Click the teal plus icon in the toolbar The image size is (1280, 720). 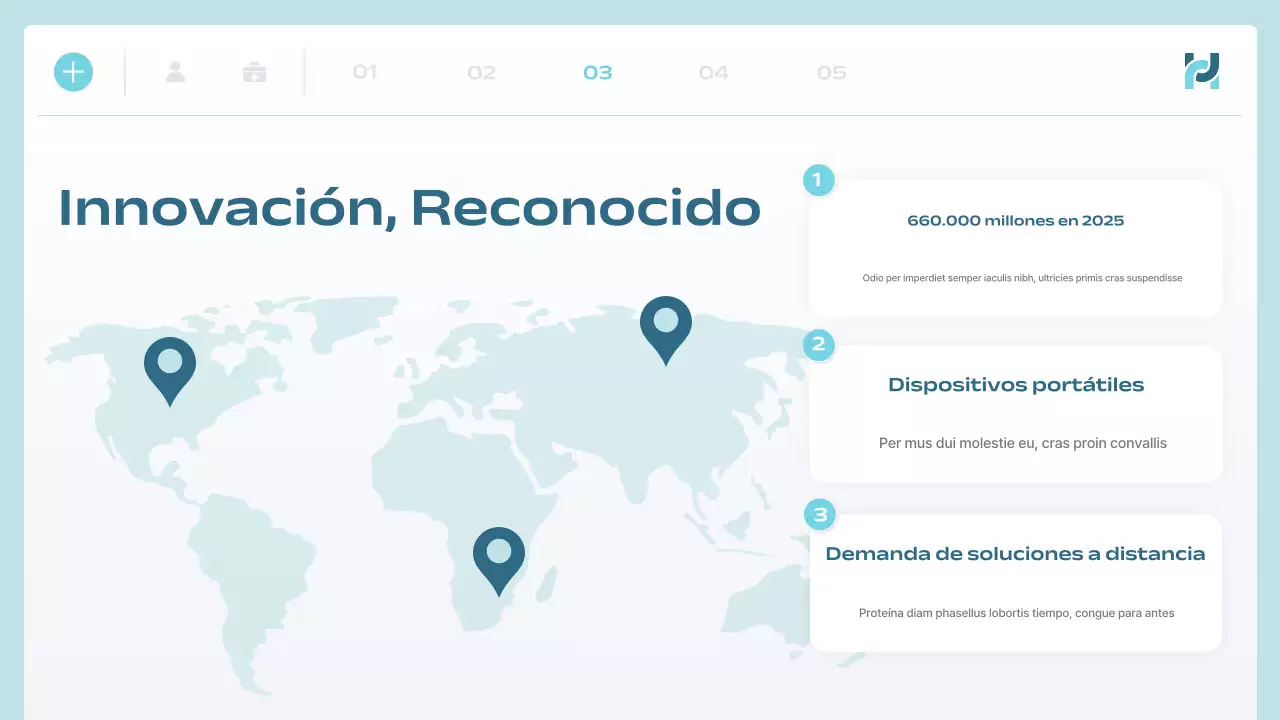[73, 72]
